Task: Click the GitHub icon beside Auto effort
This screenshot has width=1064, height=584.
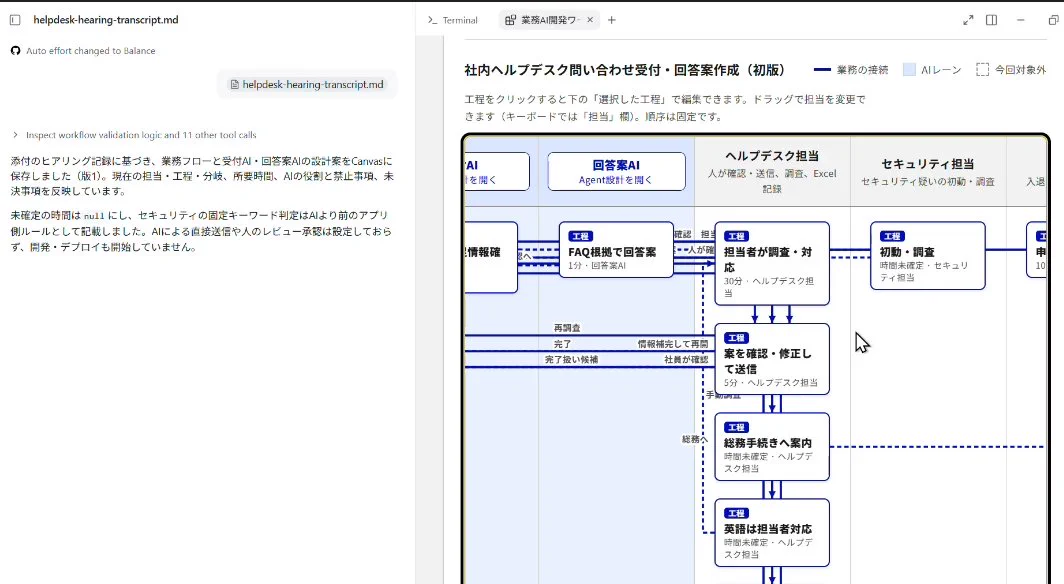Action: pyautogui.click(x=16, y=51)
